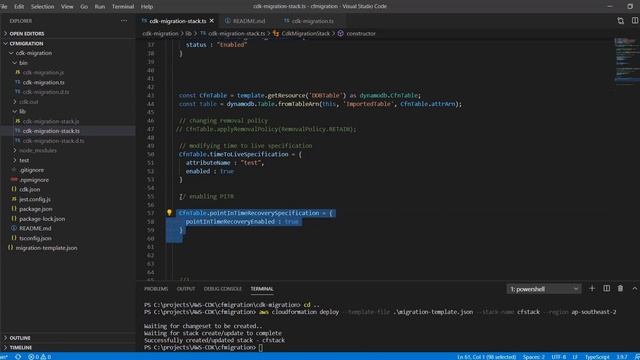The image size is (640, 360).
Task: Add a new terminal with plus icon
Action: (592, 289)
